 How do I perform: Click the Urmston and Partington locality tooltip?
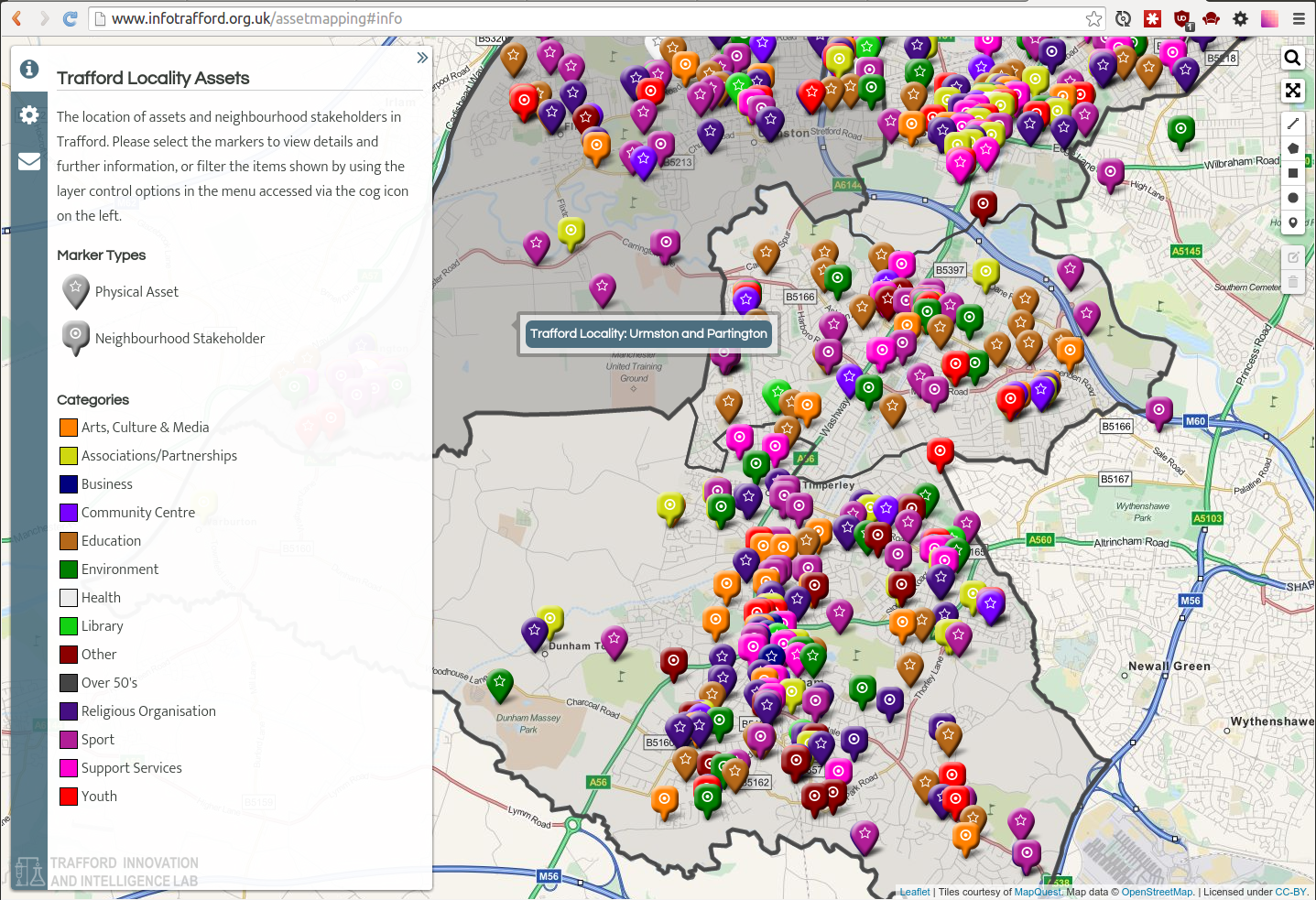pyautogui.click(x=648, y=333)
